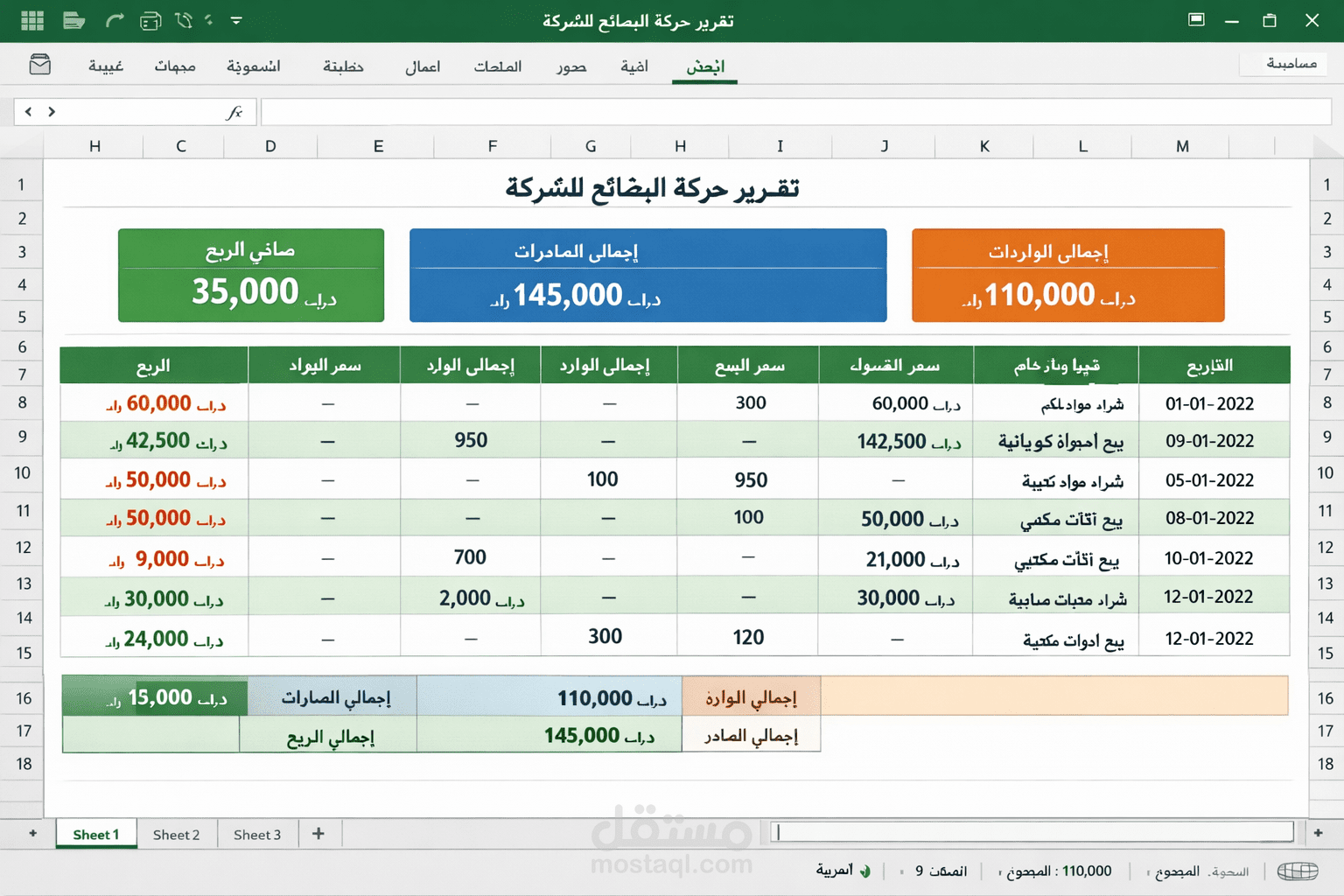The image size is (1344, 896).
Task: Select the red 9,000 profit cell
Action: point(154,558)
